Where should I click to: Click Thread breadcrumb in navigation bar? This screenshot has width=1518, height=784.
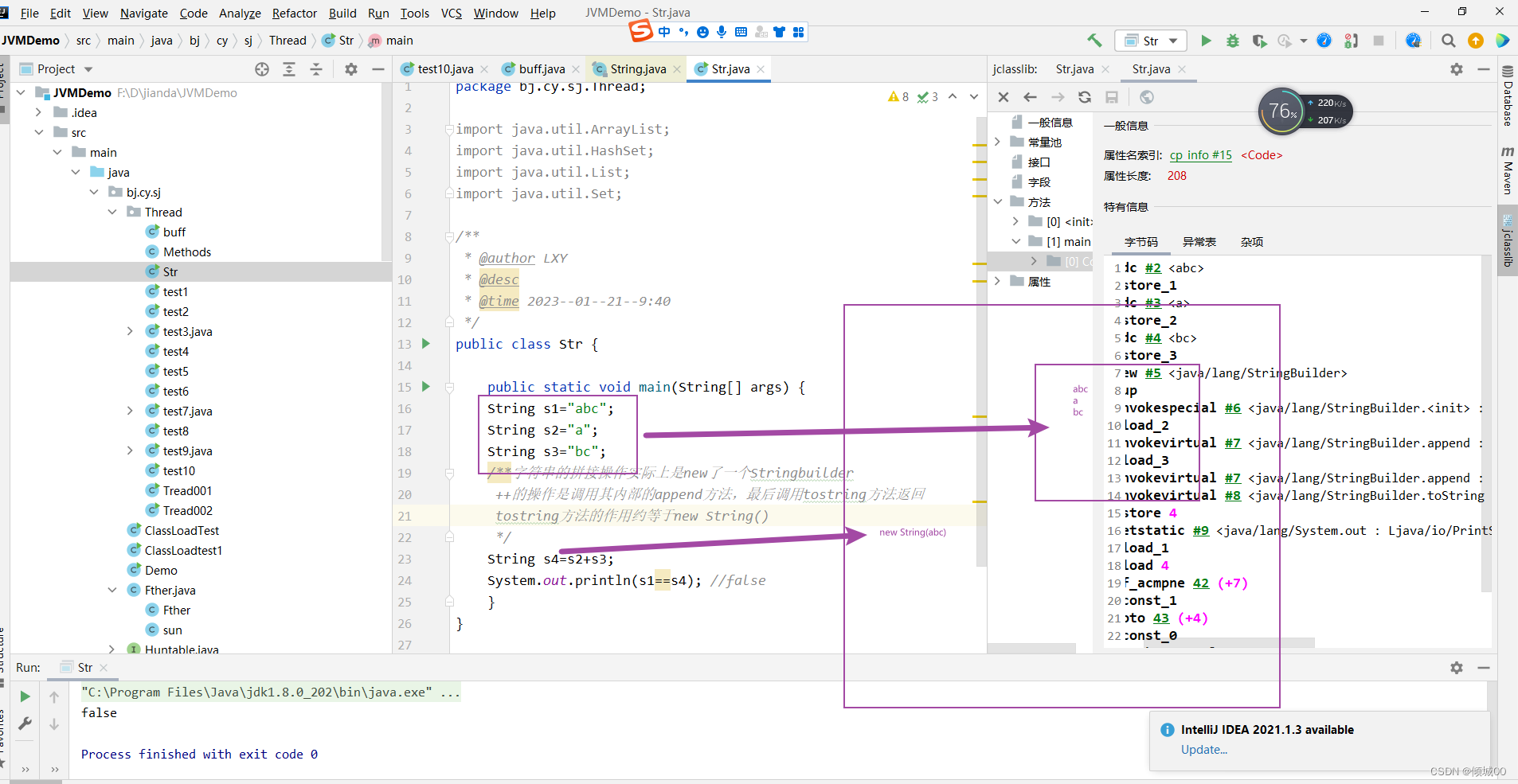coord(288,41)
